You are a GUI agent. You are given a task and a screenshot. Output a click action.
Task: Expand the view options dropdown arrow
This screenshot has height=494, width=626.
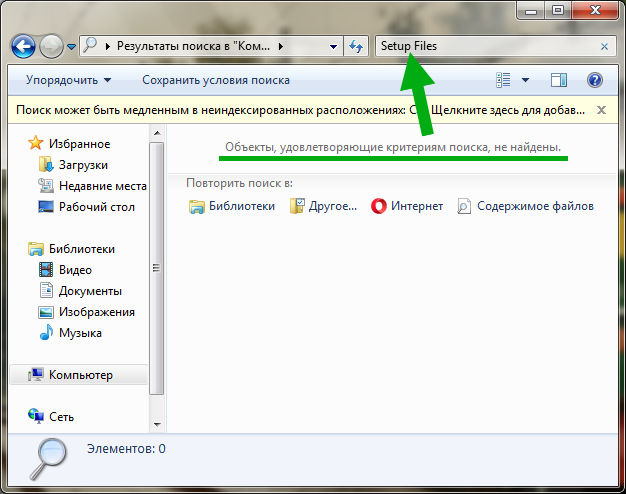tap(525, 80)
